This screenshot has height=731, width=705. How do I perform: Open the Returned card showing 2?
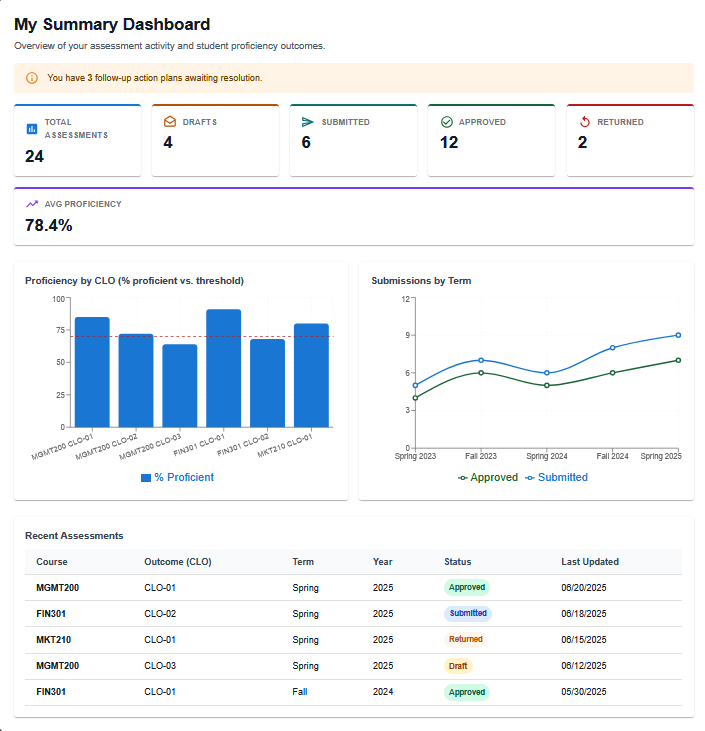tap(630, 140)
